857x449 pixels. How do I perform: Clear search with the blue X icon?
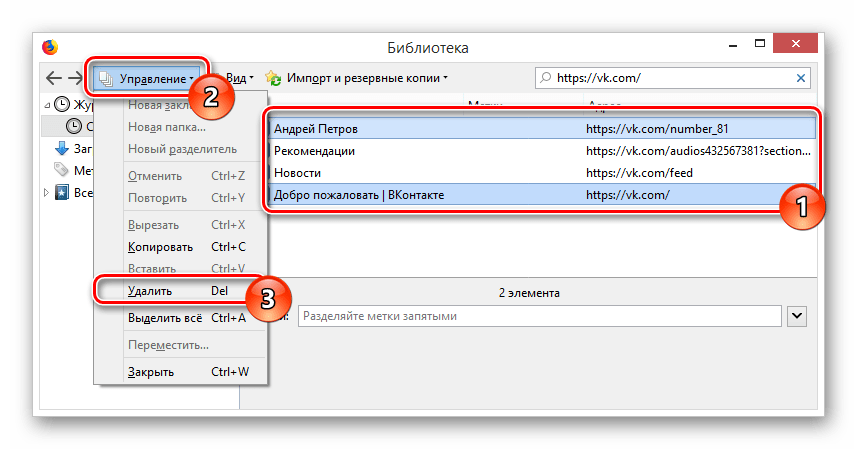(801, 78)
